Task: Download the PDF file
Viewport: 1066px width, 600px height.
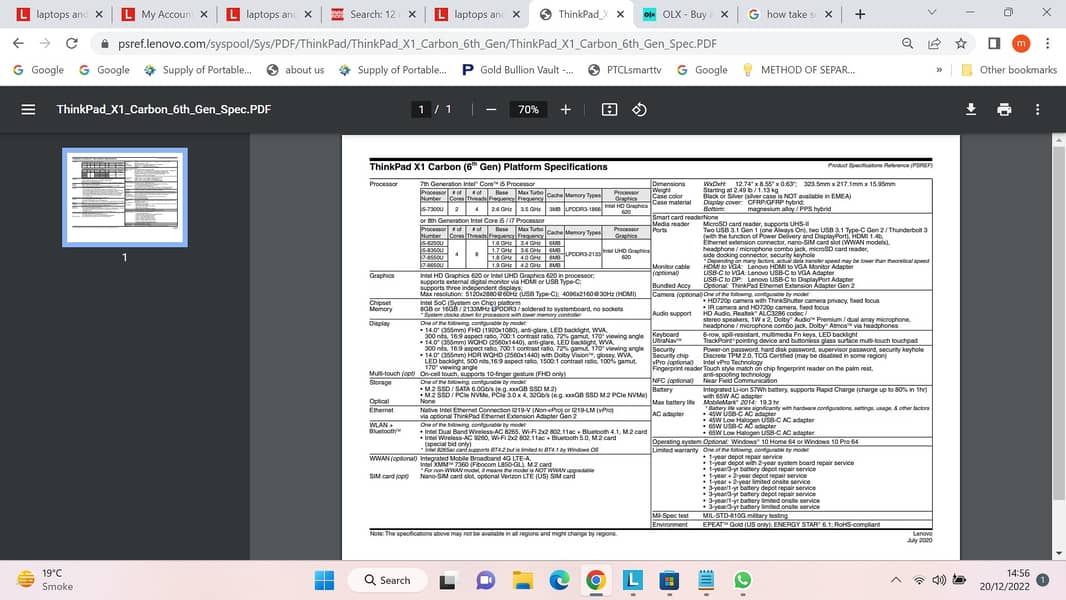Action: pos(970,109)
